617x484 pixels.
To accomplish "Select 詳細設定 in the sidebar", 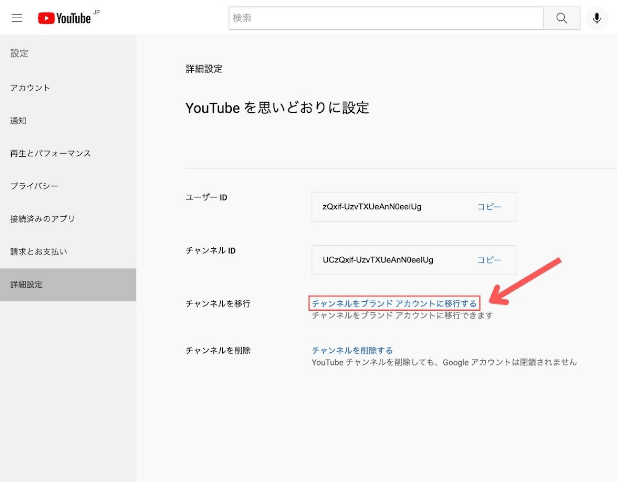I will tap(68, 284).
